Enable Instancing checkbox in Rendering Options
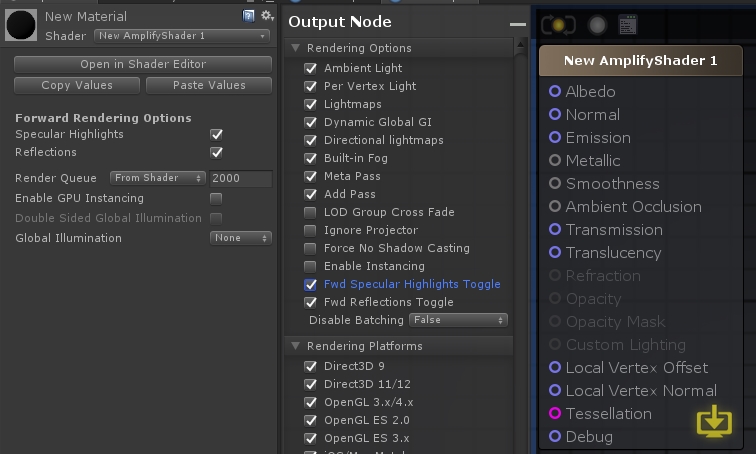This screenshot has width=756, height=454. click(x=310, y=267)
